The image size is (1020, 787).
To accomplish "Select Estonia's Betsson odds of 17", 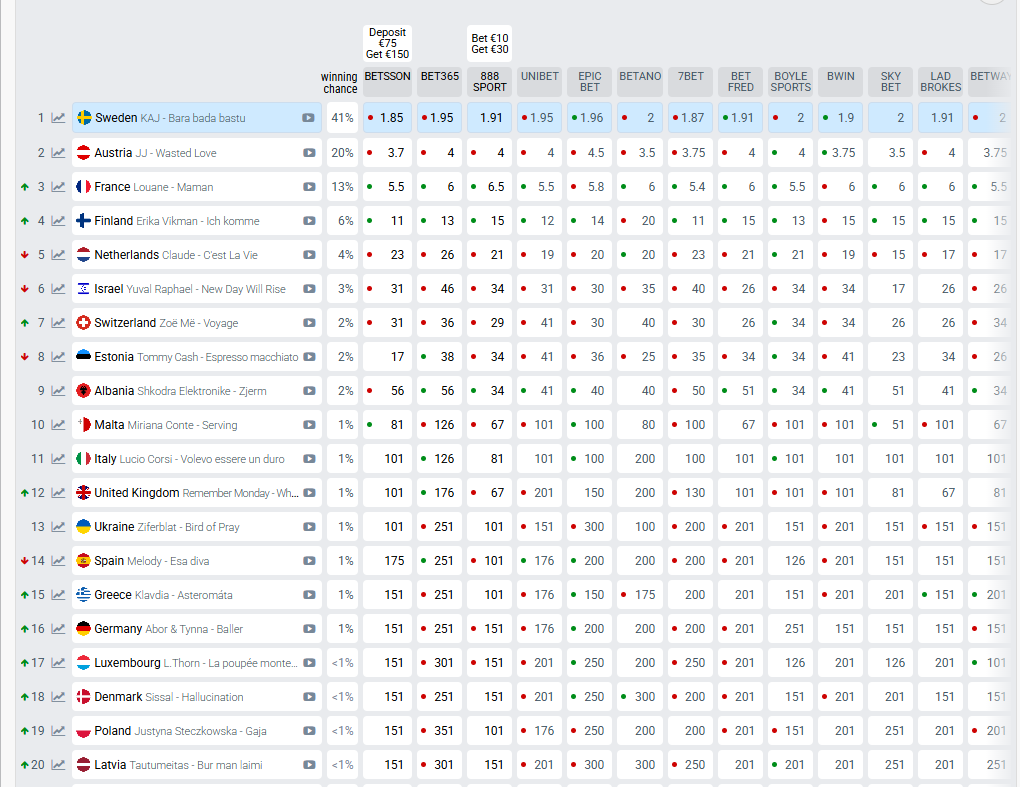I will click(388, 356).
